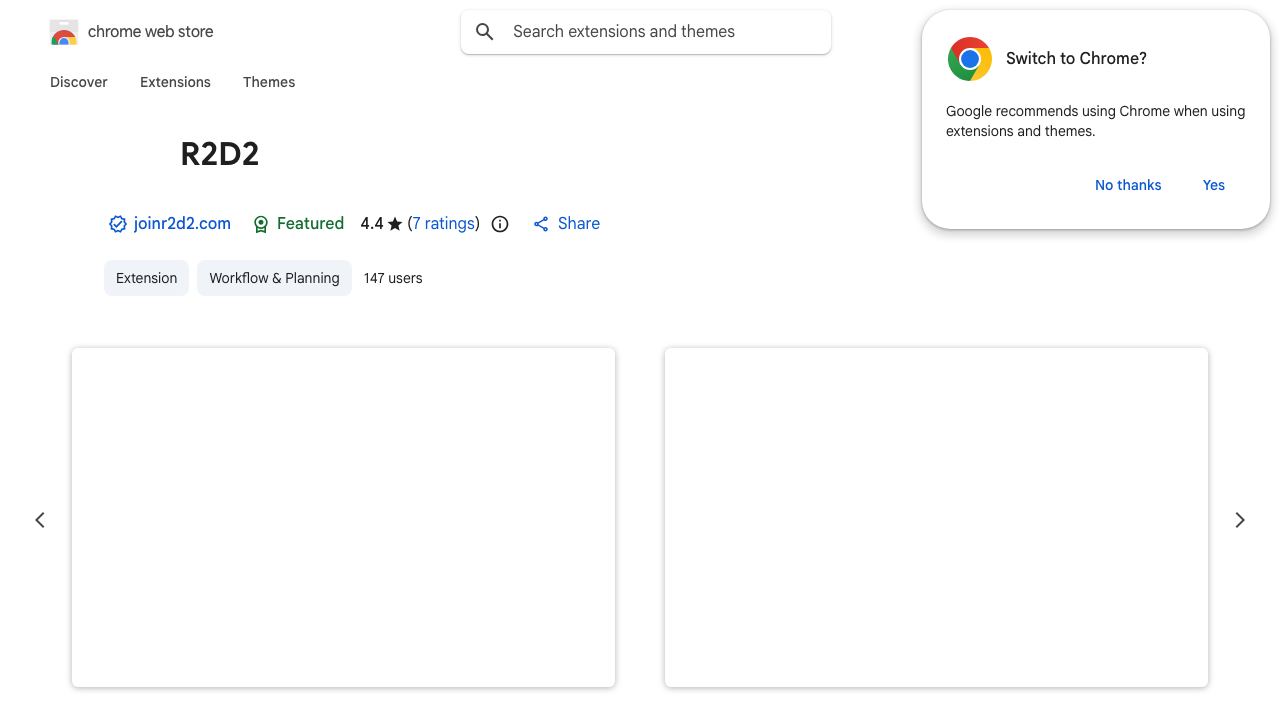Open the first screenshot thumbnail
The image size is (1280, 720).
point(343,518)
